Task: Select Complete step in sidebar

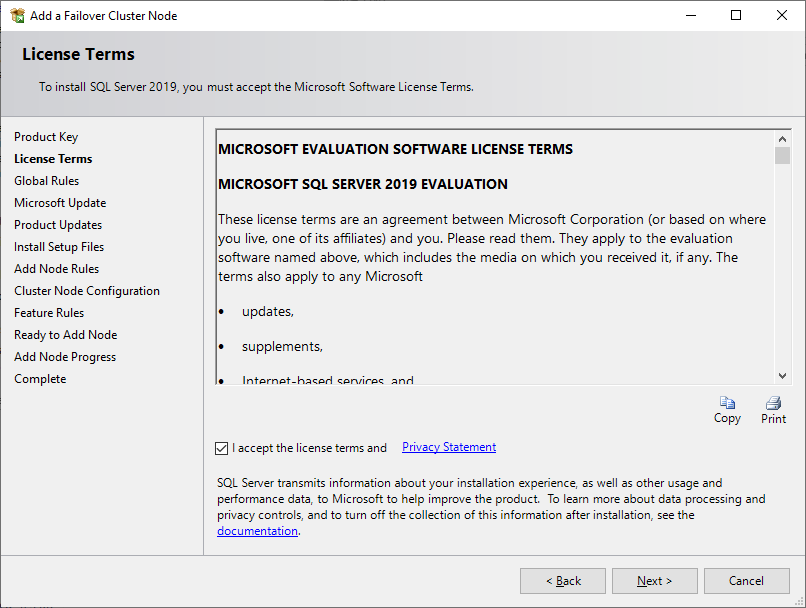Action: click(40, 379)
